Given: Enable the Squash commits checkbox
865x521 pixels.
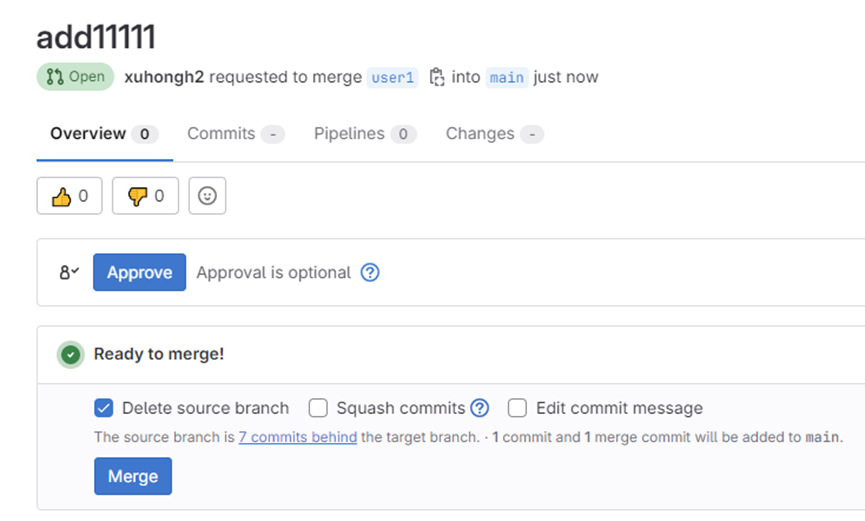Looking at the screenshot, I should (x=318, y=408).
